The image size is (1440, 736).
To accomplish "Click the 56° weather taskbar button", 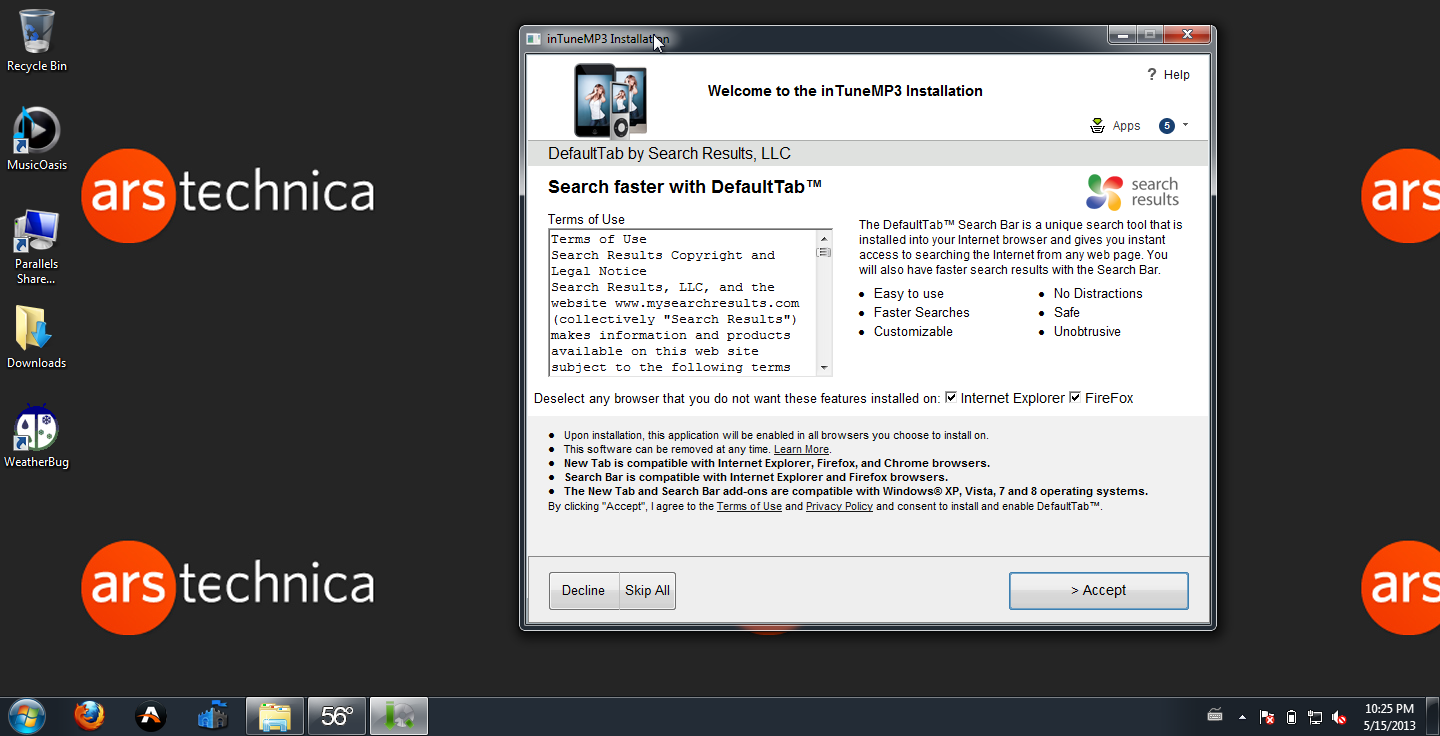I will (337, 716).
